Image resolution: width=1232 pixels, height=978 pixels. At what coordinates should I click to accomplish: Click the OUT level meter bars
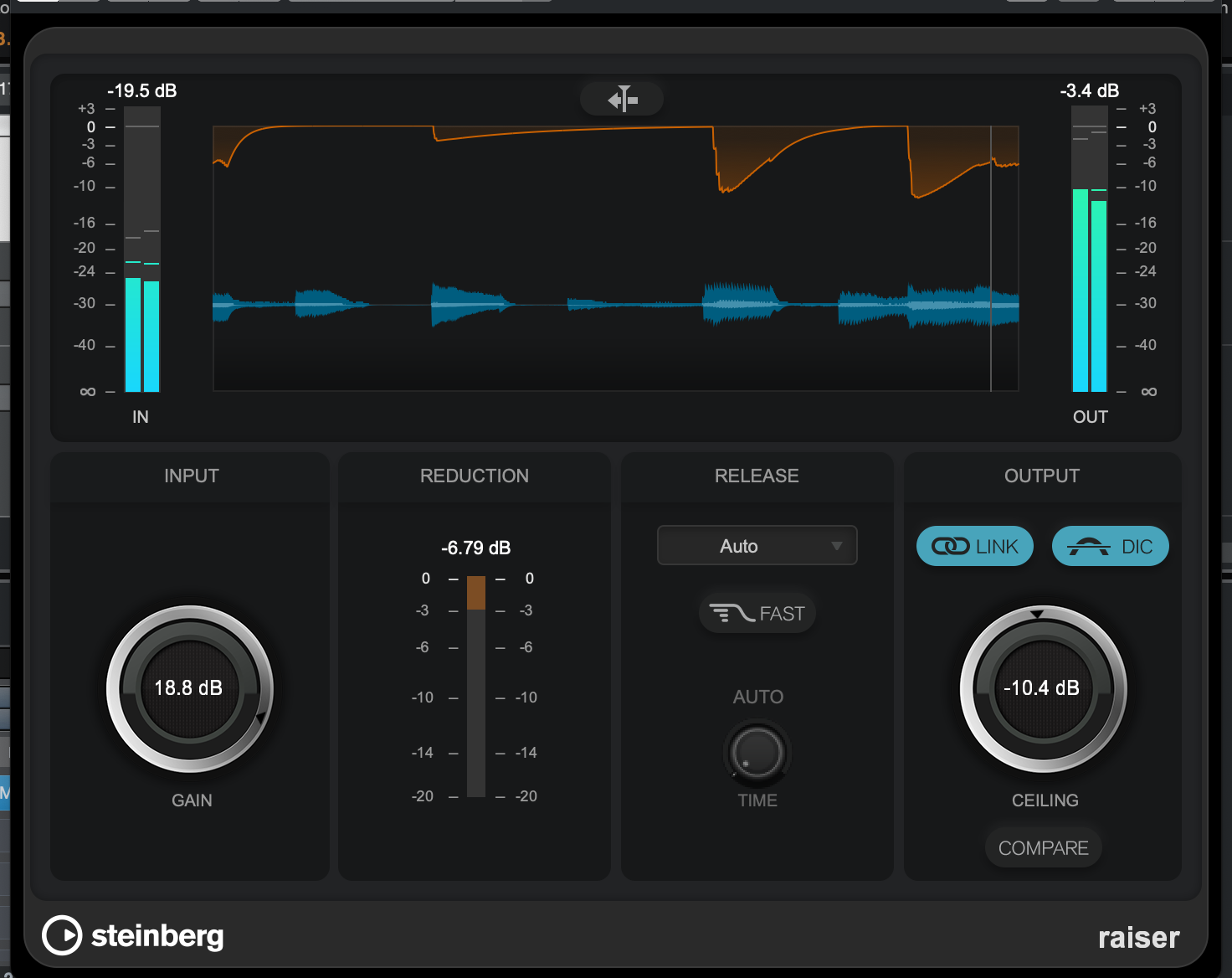[1090, 250]
